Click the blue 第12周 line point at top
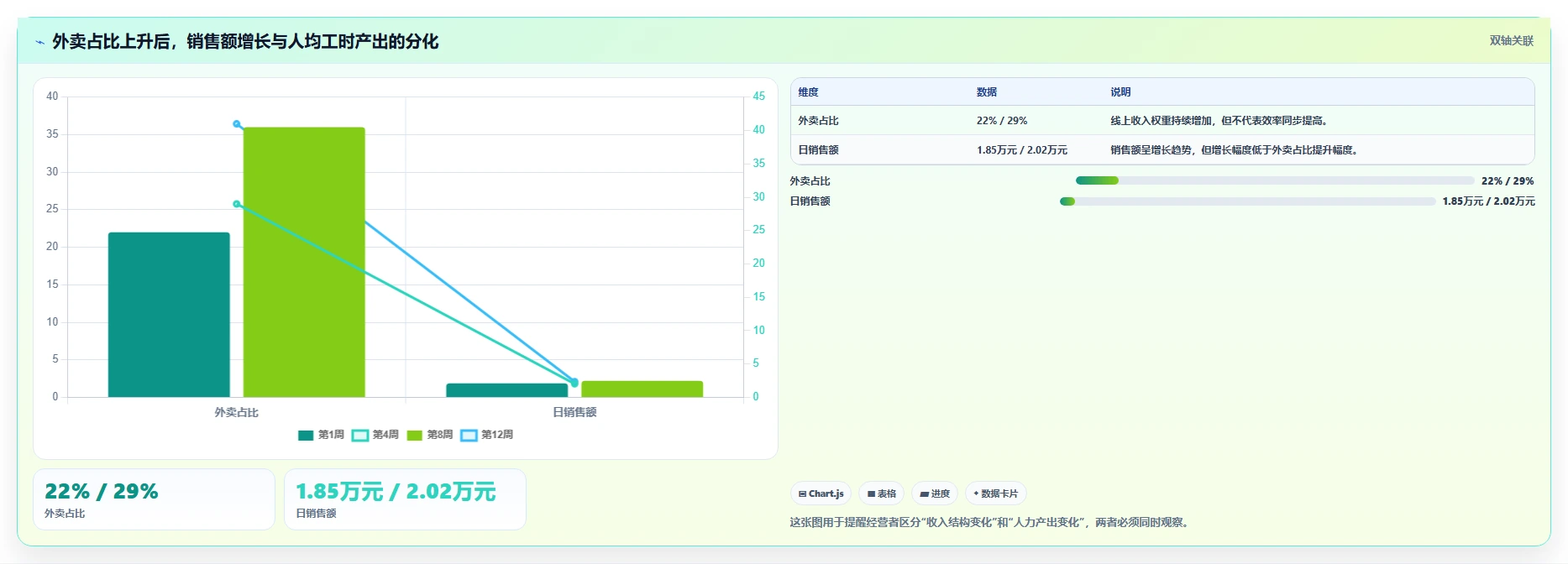 coord(237,124)
